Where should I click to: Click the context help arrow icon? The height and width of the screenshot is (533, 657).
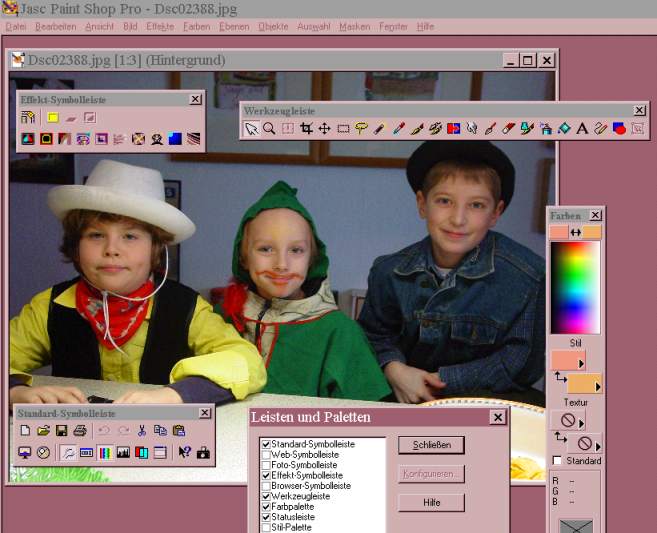[x=185, y=452]
